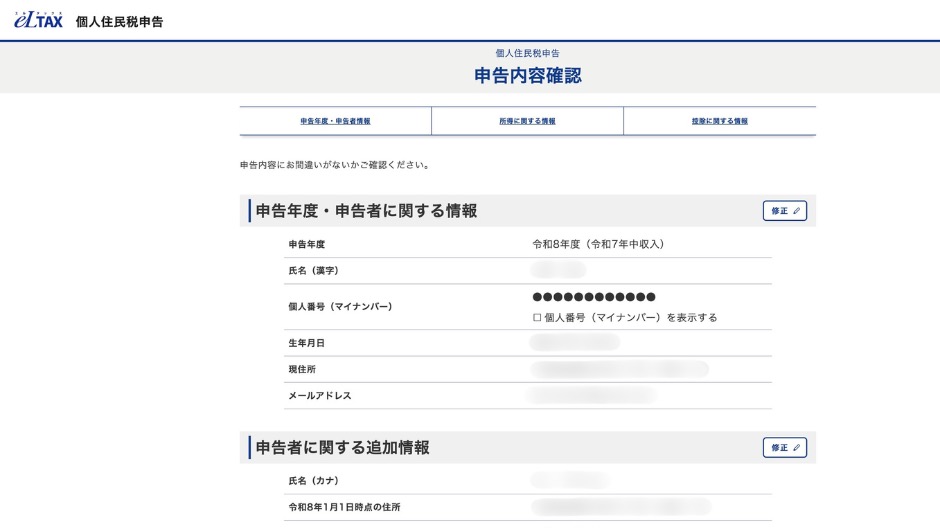Click the 個人住民税申告 title next to the logo
The height and width of the screenshot is (528, 940).
(119, 21)
